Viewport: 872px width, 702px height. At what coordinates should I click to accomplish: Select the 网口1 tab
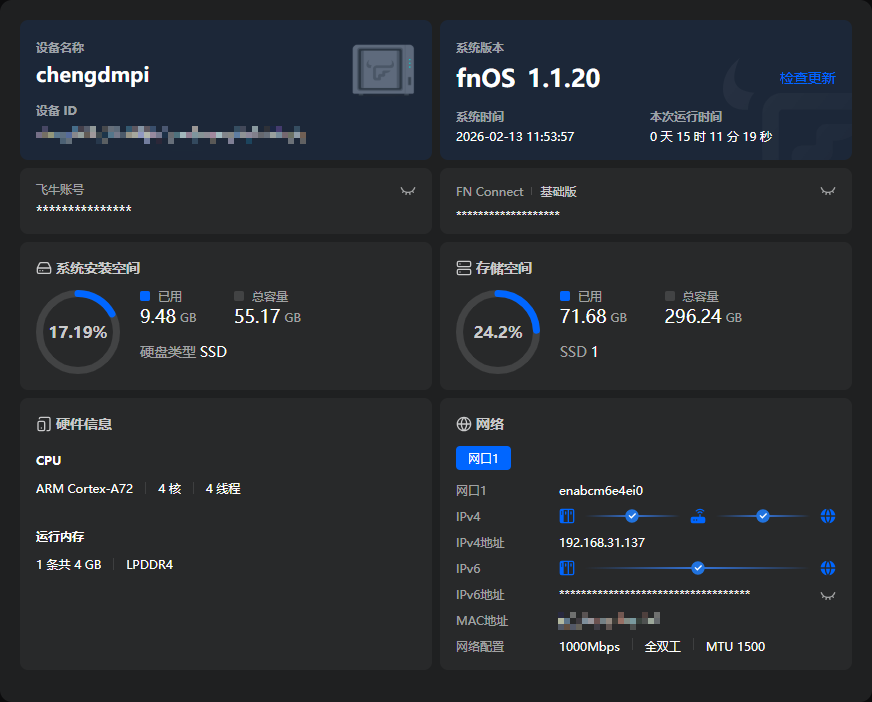483,458
